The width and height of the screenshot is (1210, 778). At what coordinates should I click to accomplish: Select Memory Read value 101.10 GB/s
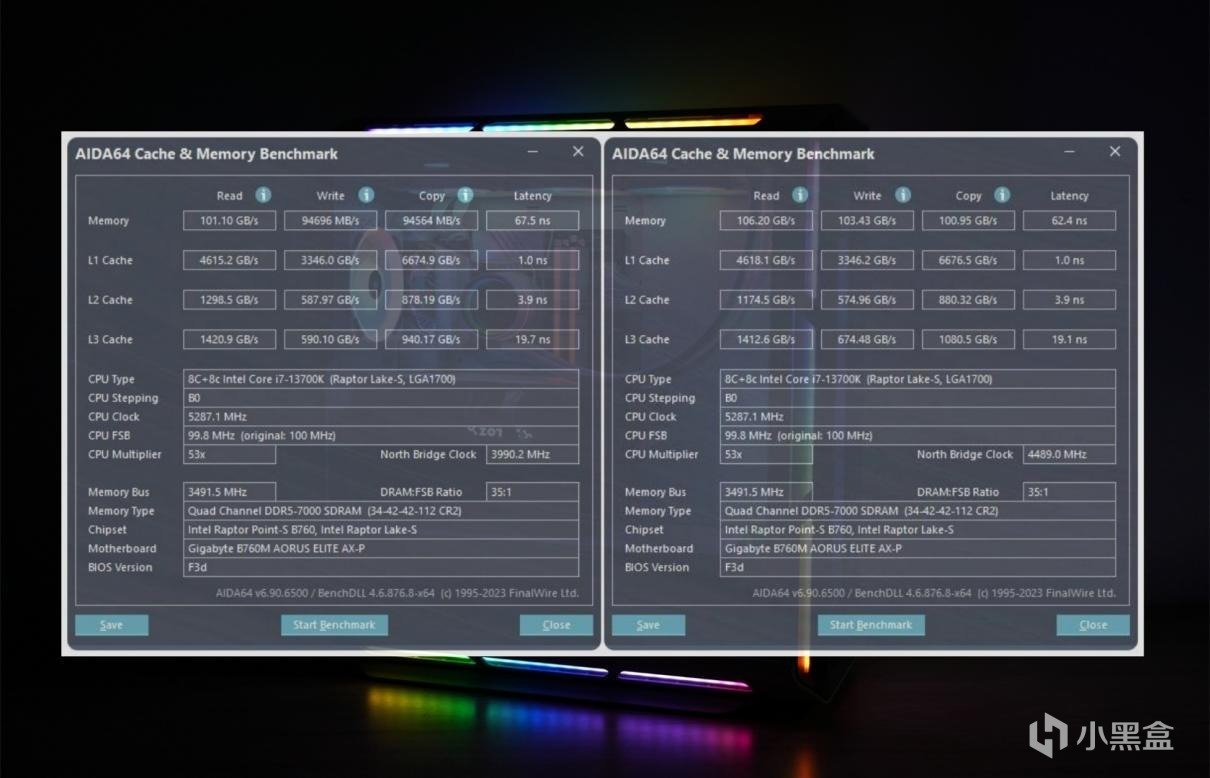click(229, 220)
